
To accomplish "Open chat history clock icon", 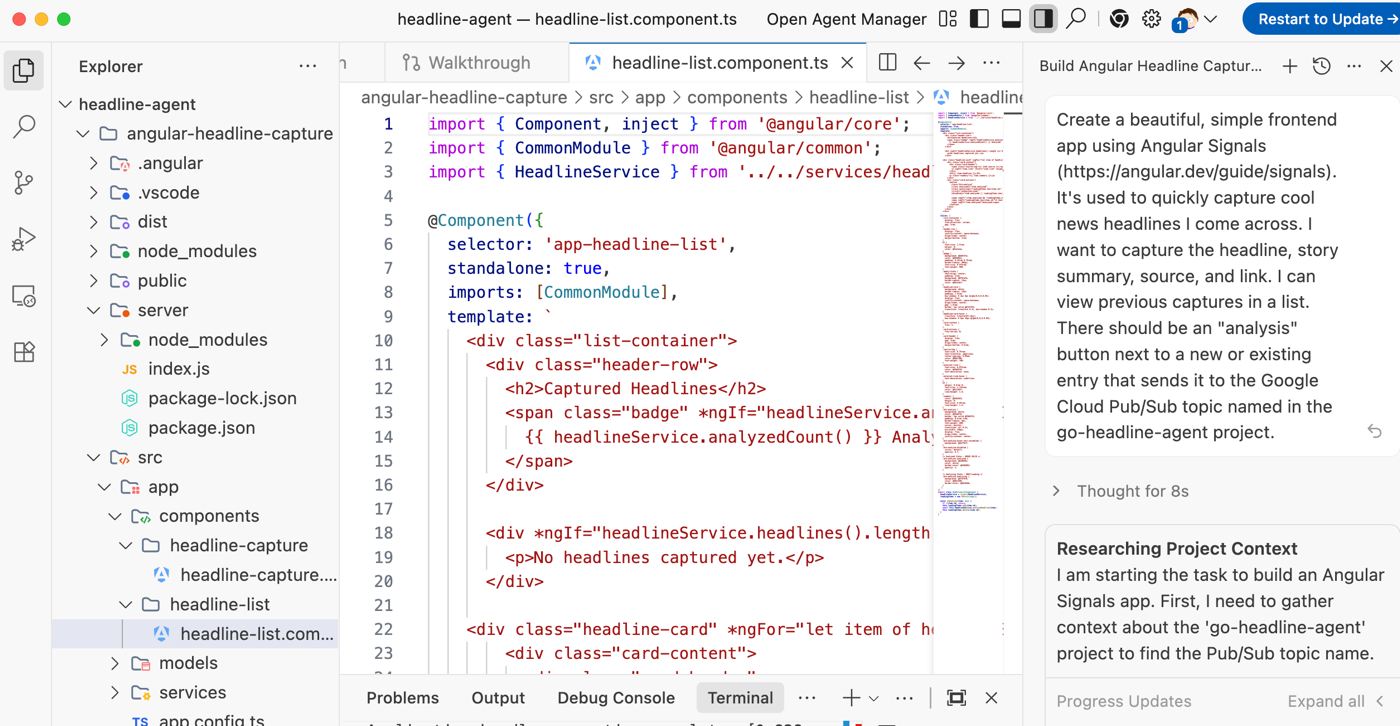I will pyautogui.click(x=1321, y=67).
